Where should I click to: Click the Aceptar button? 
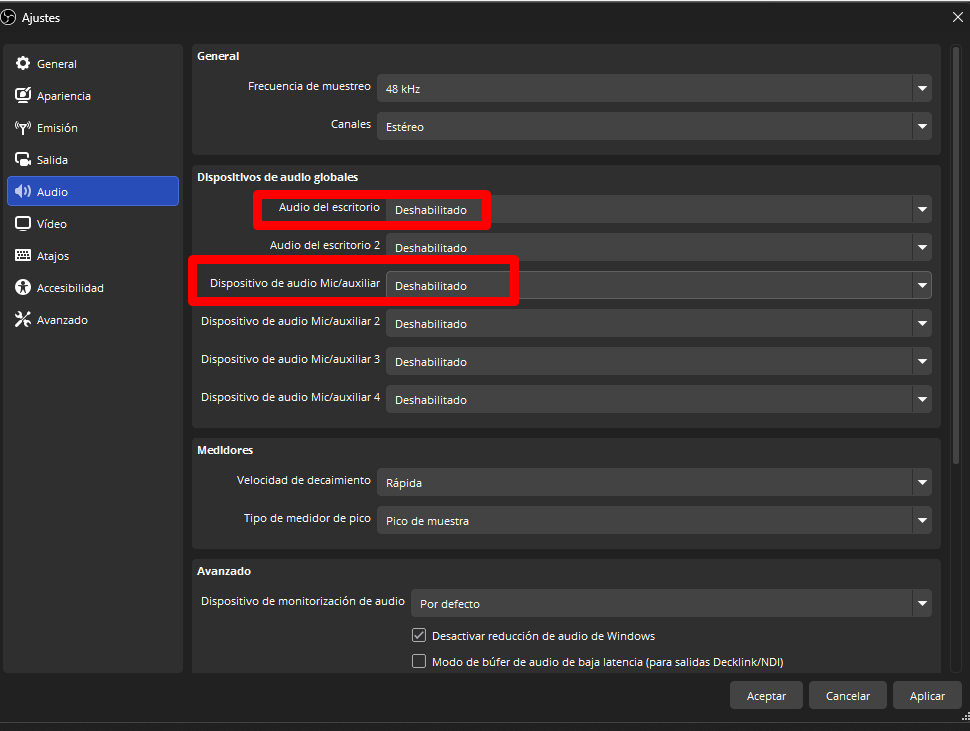click(x=766, y=695)
